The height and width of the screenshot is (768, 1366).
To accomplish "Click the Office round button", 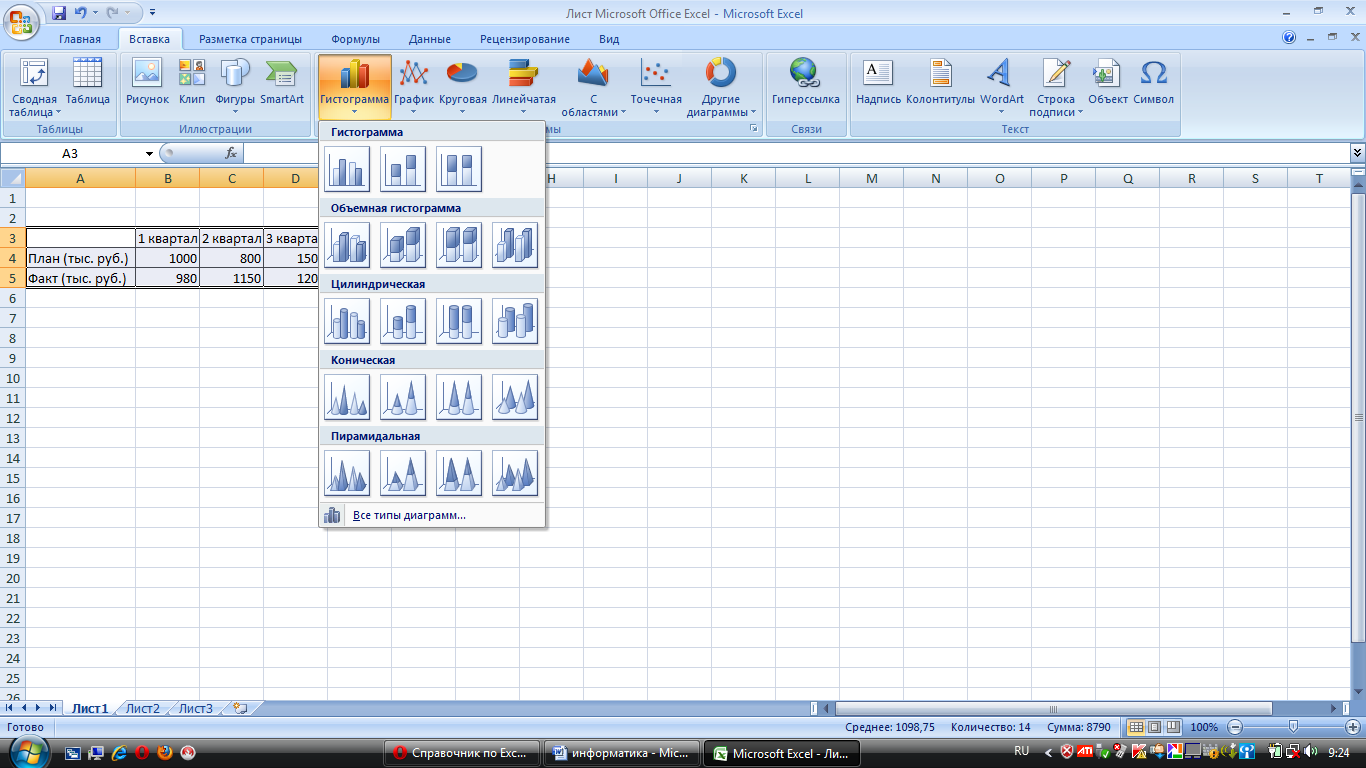I will [22, 20].
